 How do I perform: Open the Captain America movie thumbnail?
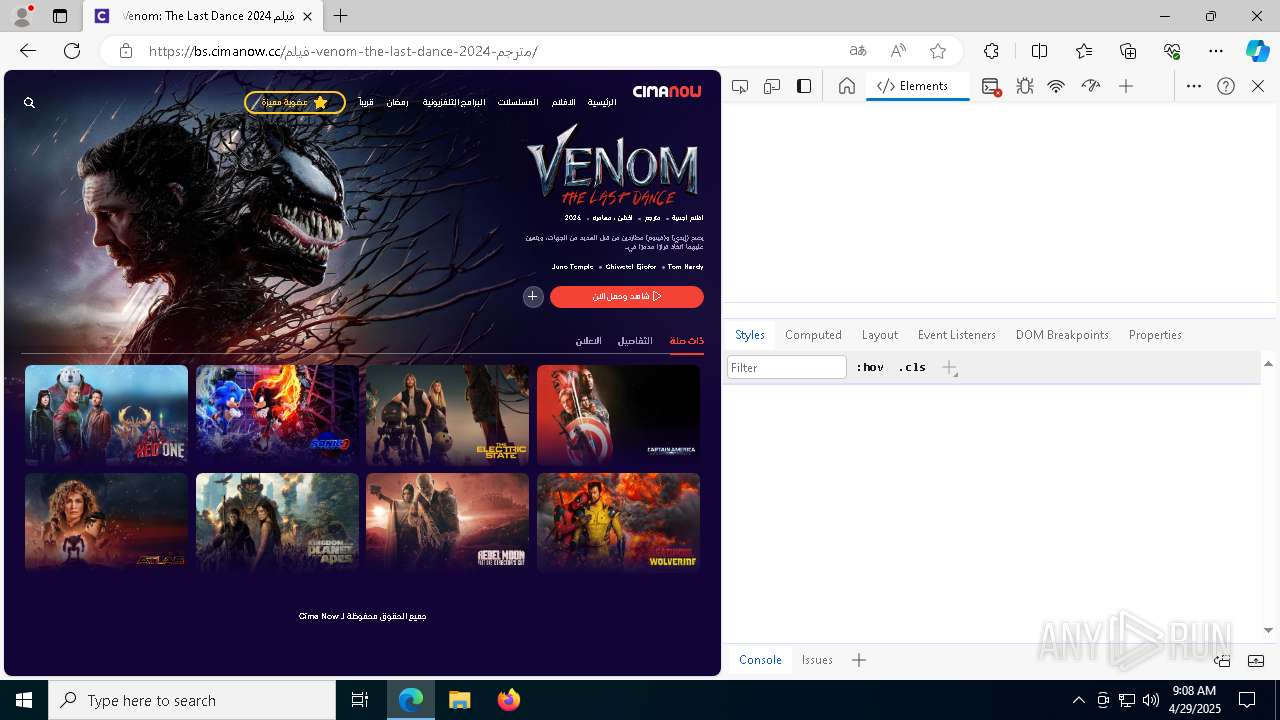pyautogui.click(x=618, y=415)
